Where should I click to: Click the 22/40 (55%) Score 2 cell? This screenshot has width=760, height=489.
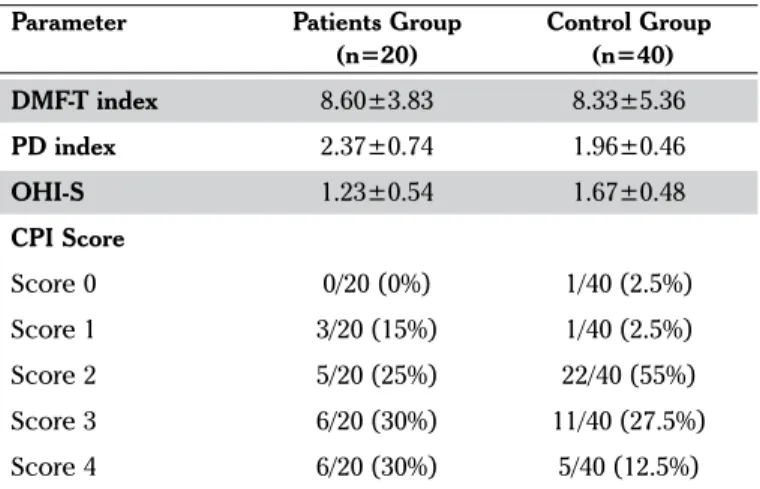[x=629, y=375]
